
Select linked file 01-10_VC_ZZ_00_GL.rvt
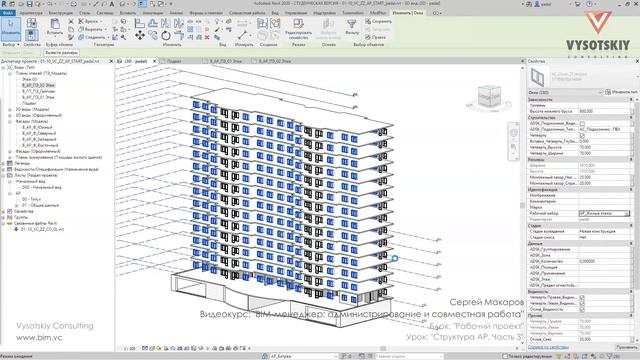(x=42, y=229)
